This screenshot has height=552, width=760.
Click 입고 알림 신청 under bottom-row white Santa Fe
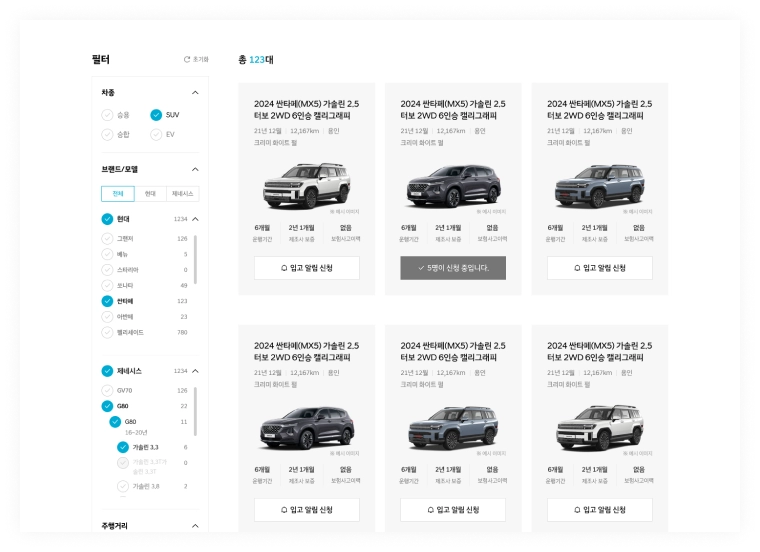coord(600,510)
